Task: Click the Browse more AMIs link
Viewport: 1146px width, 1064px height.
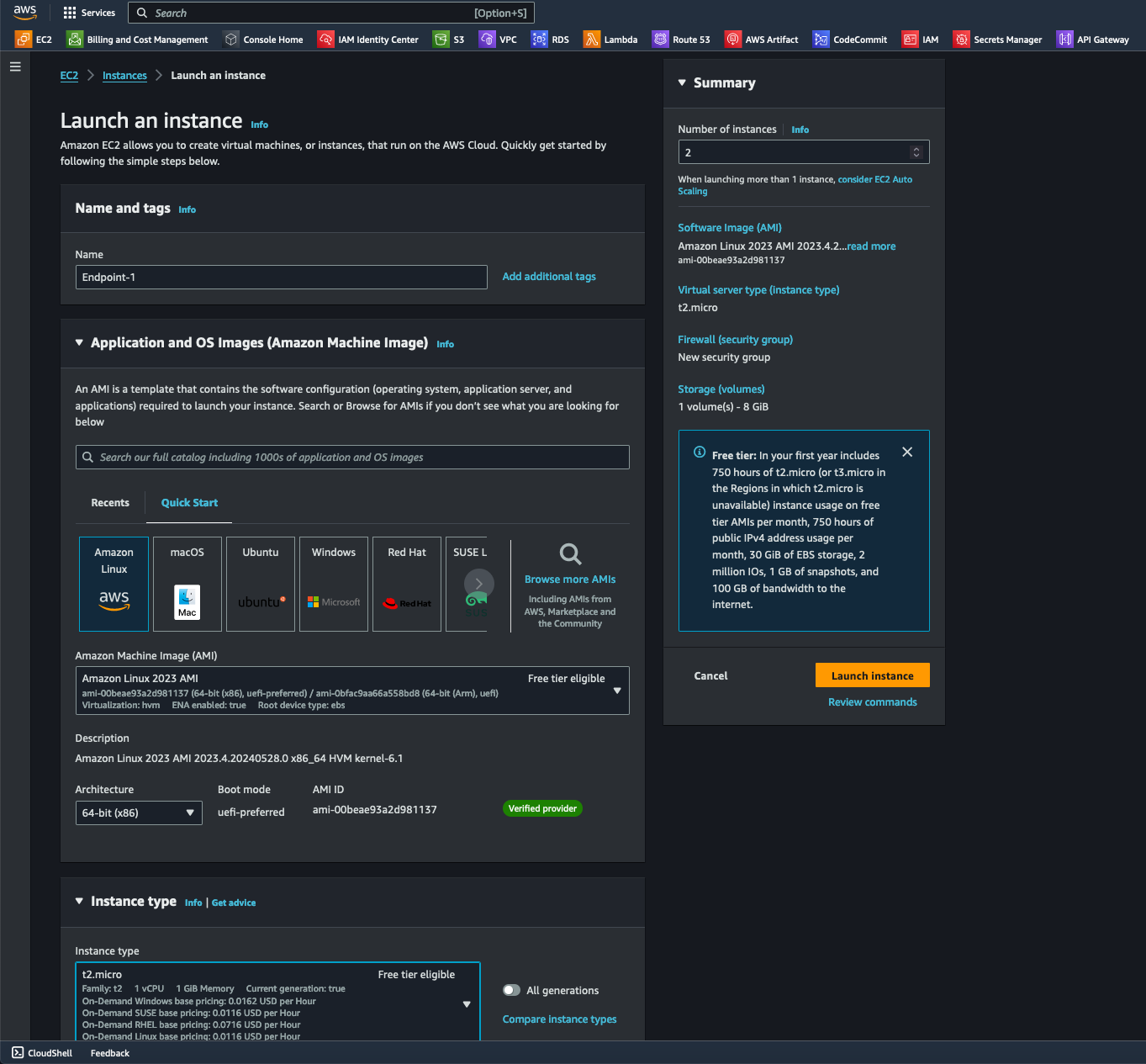Action: click(570, 579)
